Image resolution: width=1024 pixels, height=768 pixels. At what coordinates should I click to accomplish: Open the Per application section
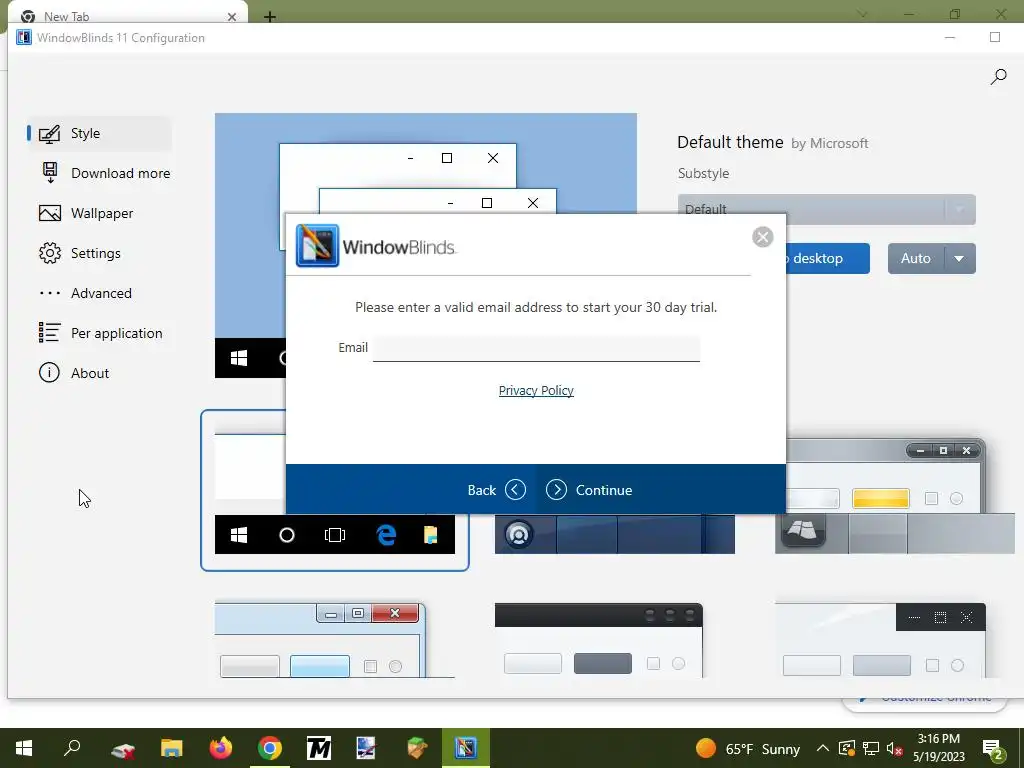[101, 333]
